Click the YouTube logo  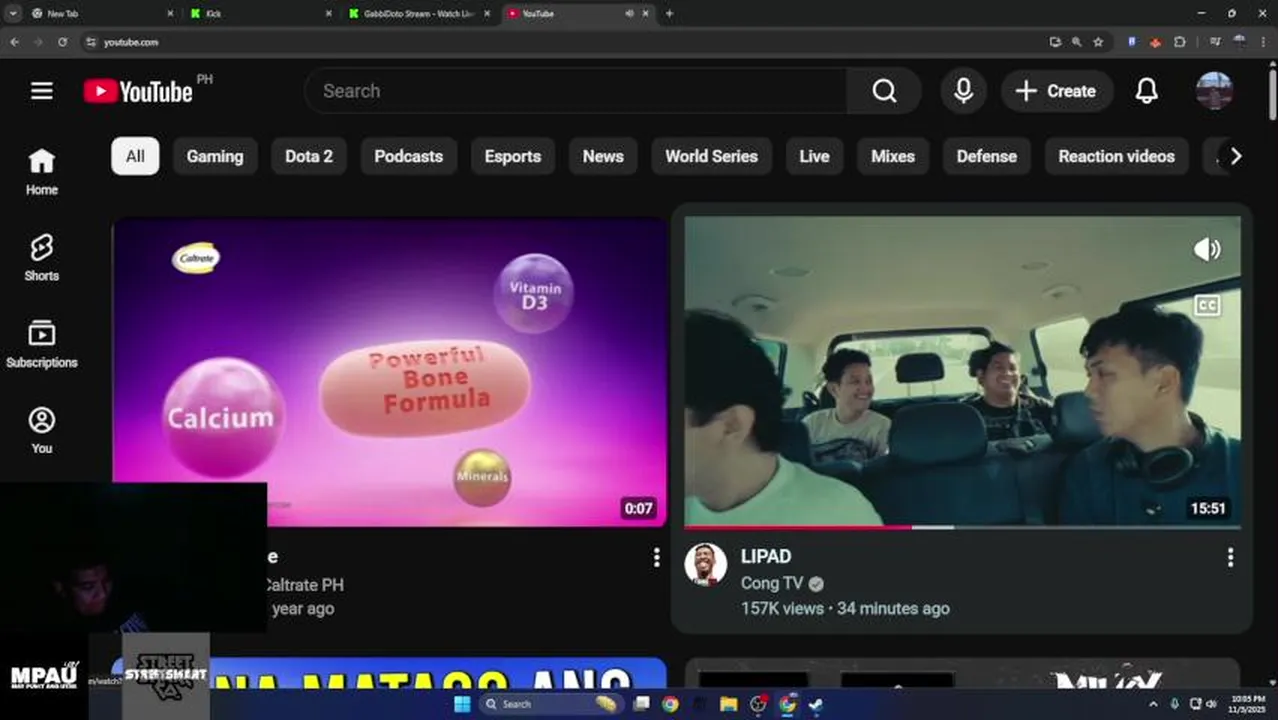pyautogui.click(x=139, y=91)
